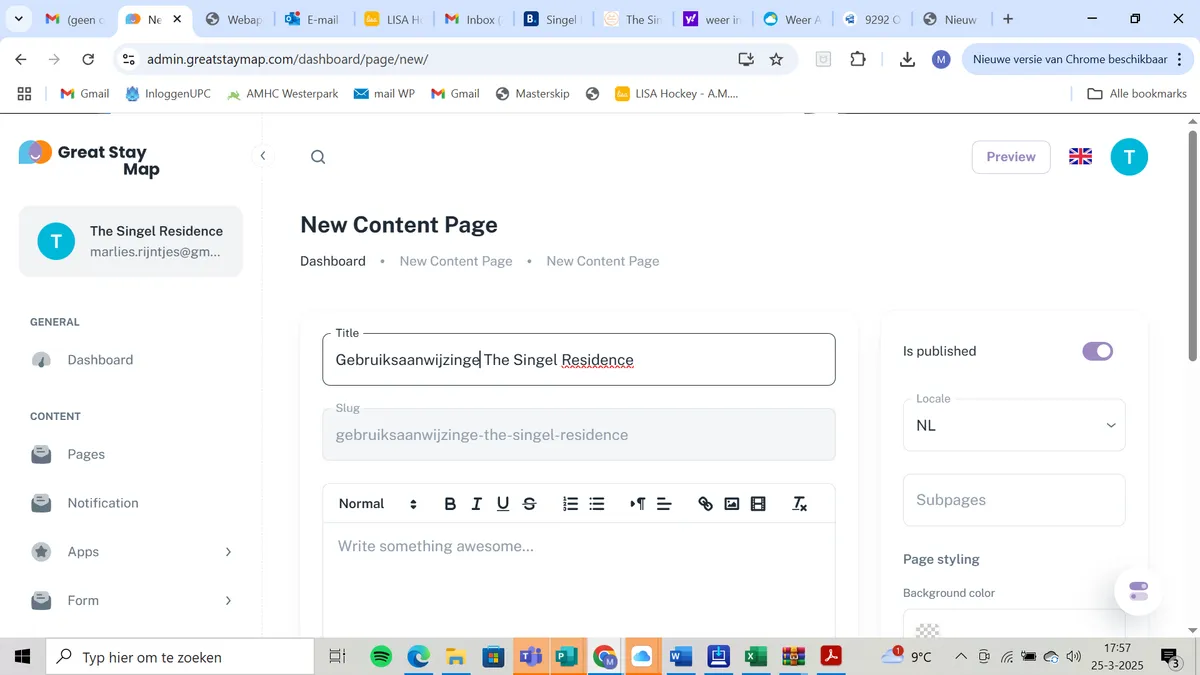Toggle the Is published switch
Screen dimensions: 1200x675
[1097, 351]
